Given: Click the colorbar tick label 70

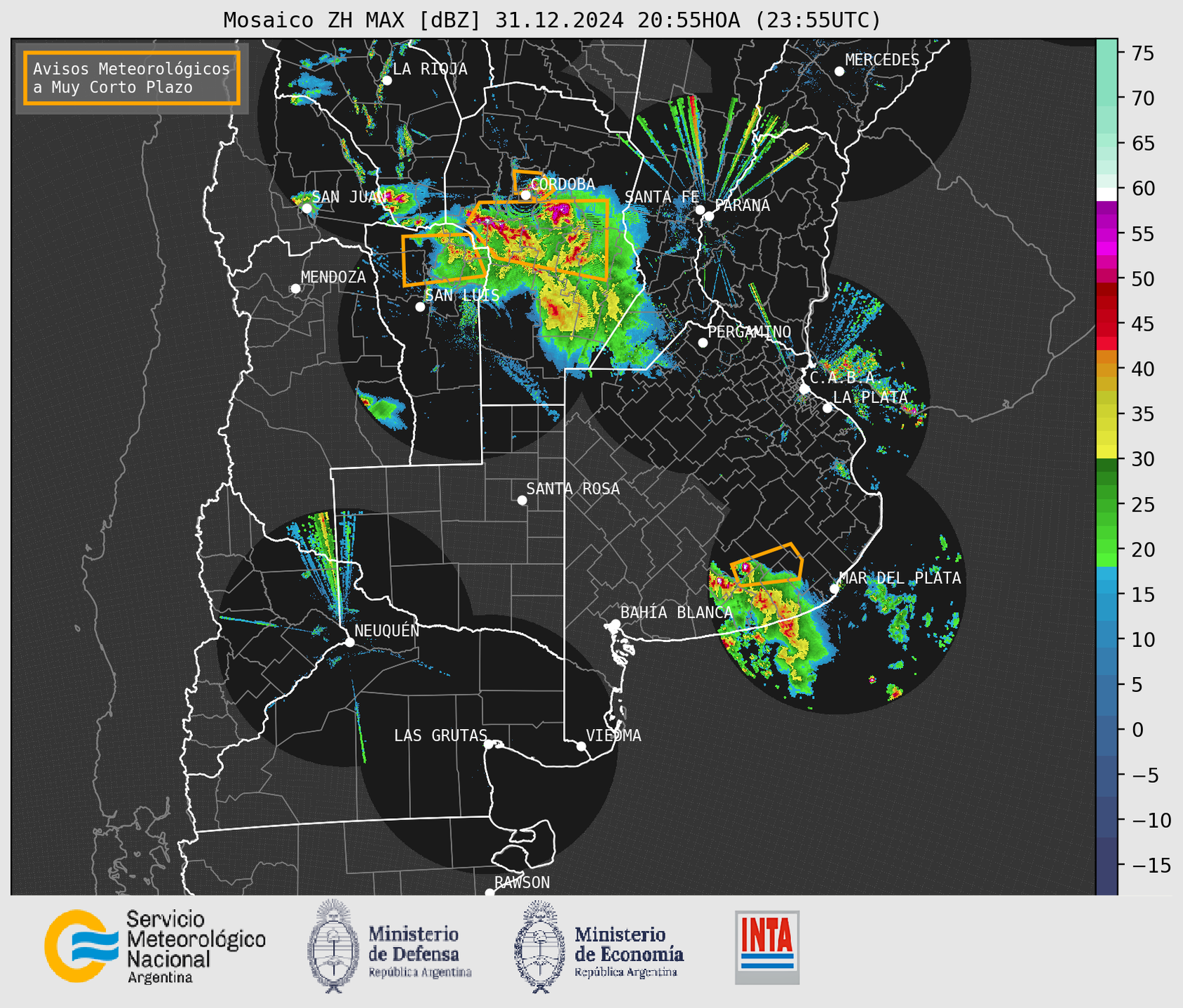Looking at the screenshot, I should click(1142, 98).
